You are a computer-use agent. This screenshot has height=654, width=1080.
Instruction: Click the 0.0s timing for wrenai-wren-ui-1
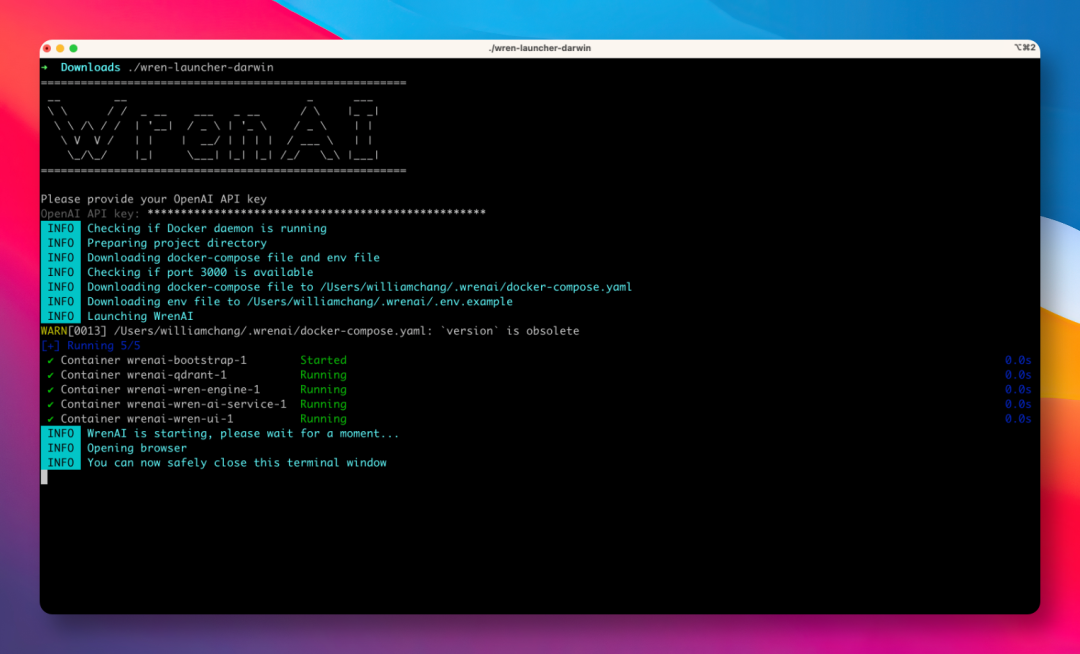coord(1017,419)
